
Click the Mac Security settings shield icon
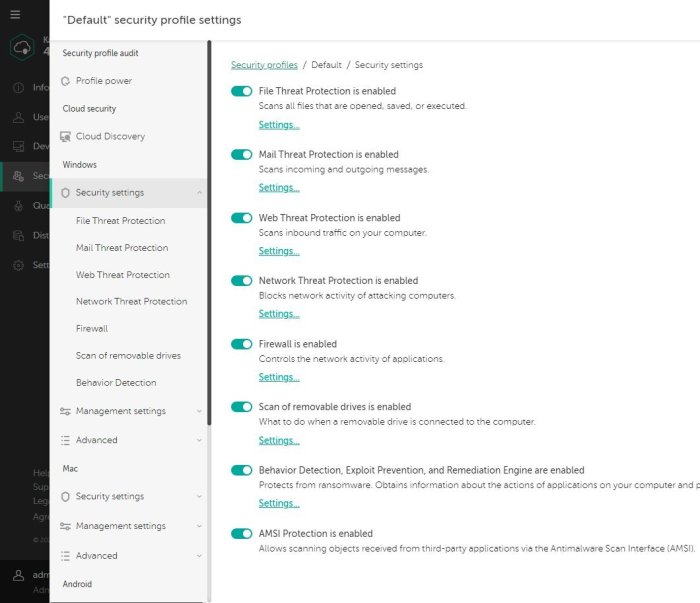click(x=66, y=497)
